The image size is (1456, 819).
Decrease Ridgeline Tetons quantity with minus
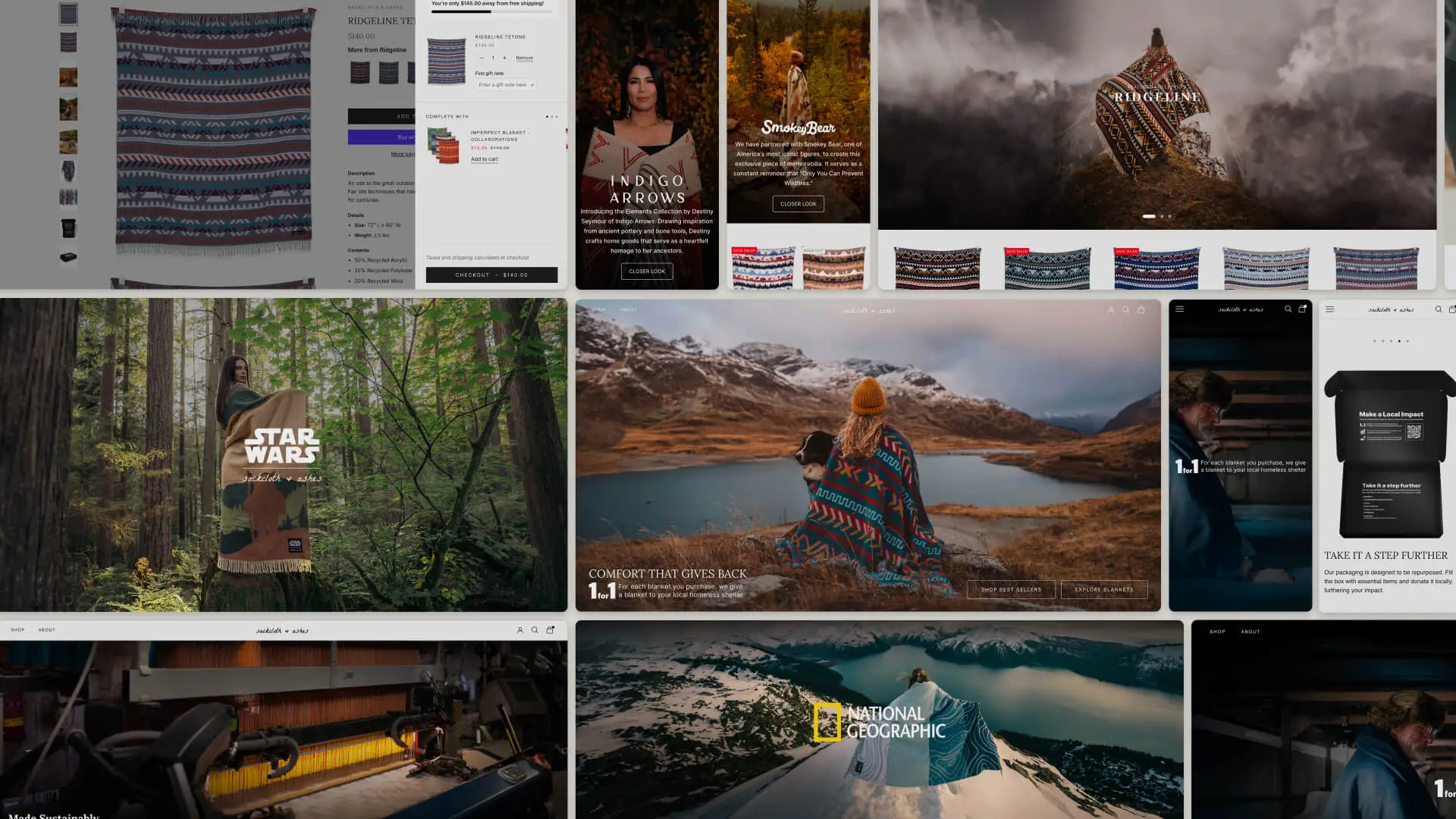coord(481,58)
